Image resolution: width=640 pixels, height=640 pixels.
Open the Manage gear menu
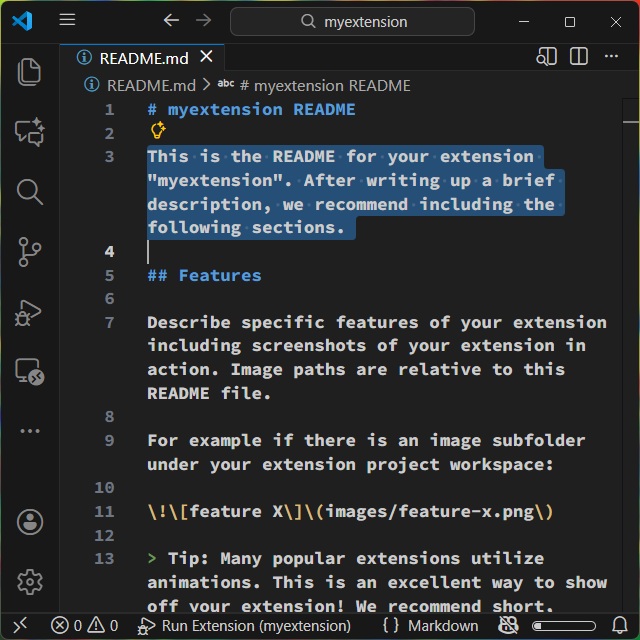click(30, 581)
